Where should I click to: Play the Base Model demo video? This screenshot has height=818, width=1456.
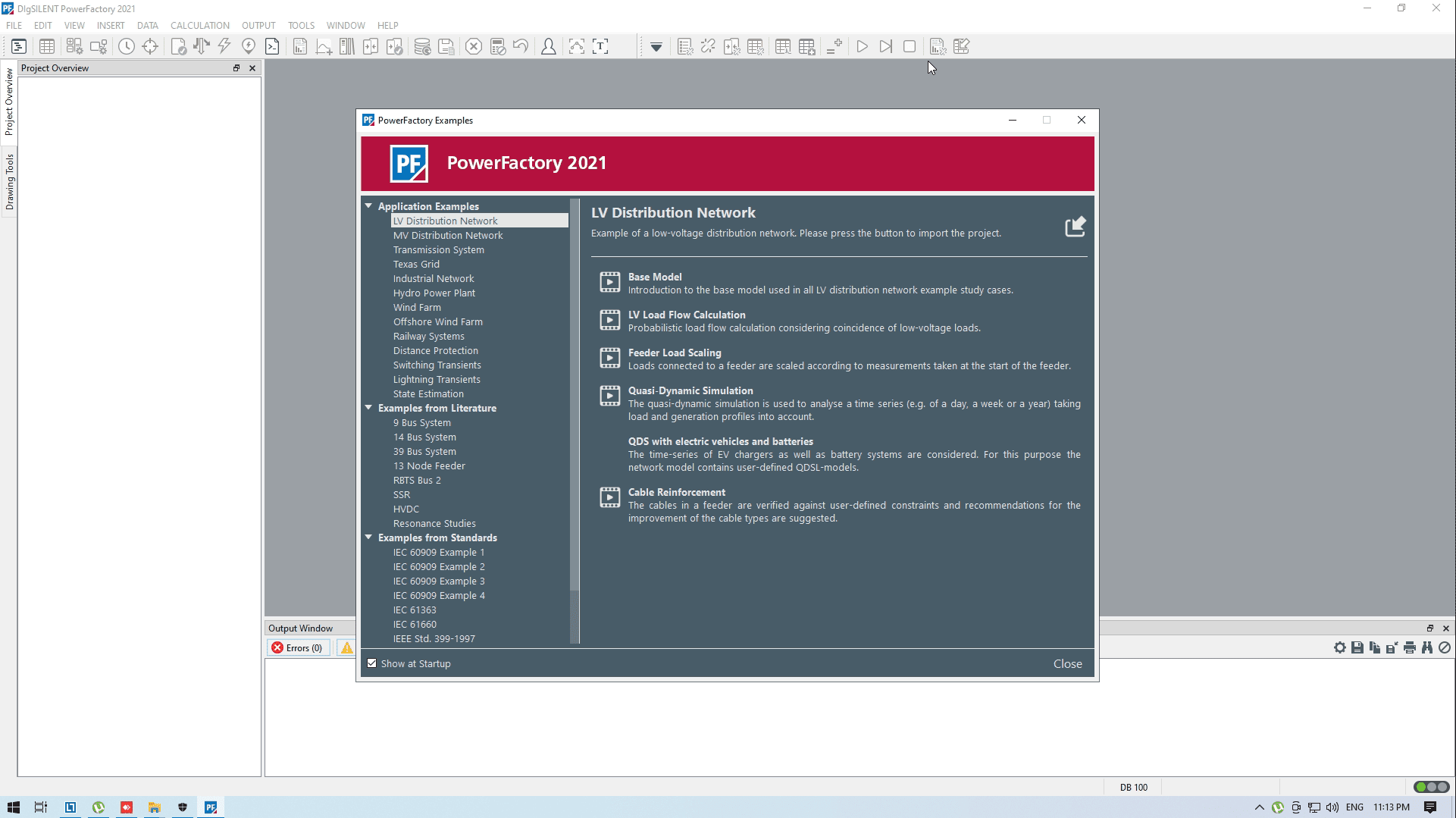[609, 282]
